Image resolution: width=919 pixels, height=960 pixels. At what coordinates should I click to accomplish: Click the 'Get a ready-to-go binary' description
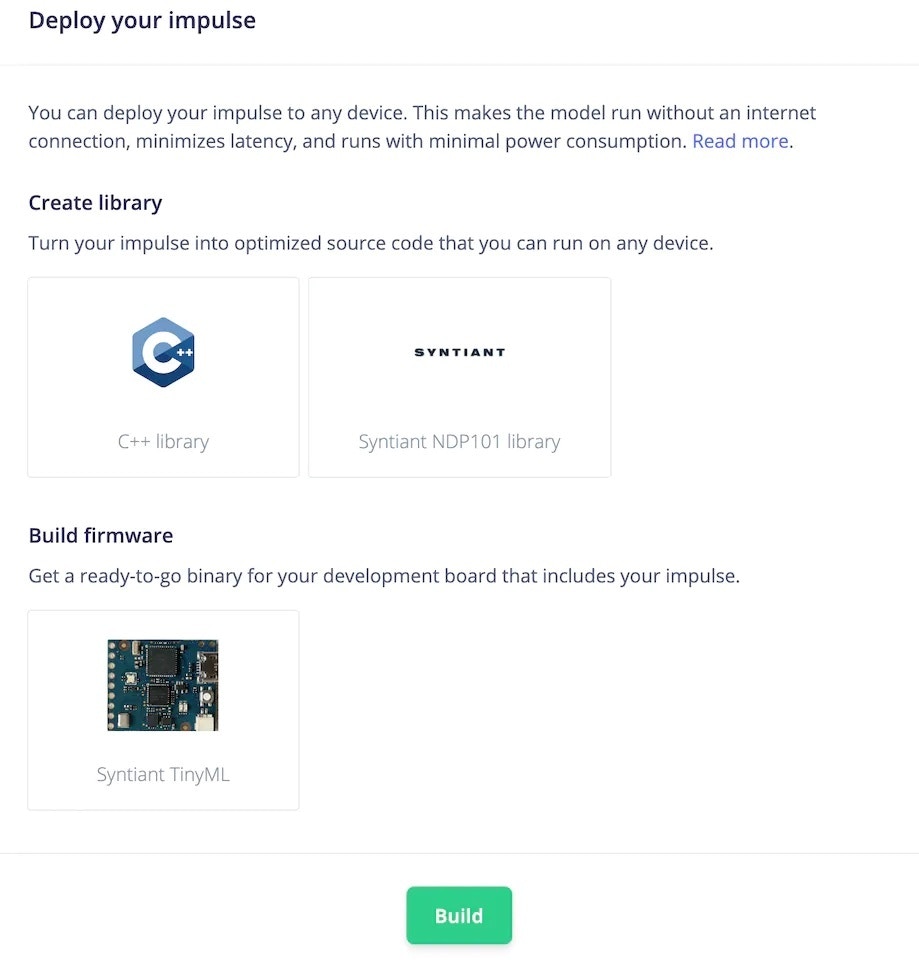pos(384,576)
